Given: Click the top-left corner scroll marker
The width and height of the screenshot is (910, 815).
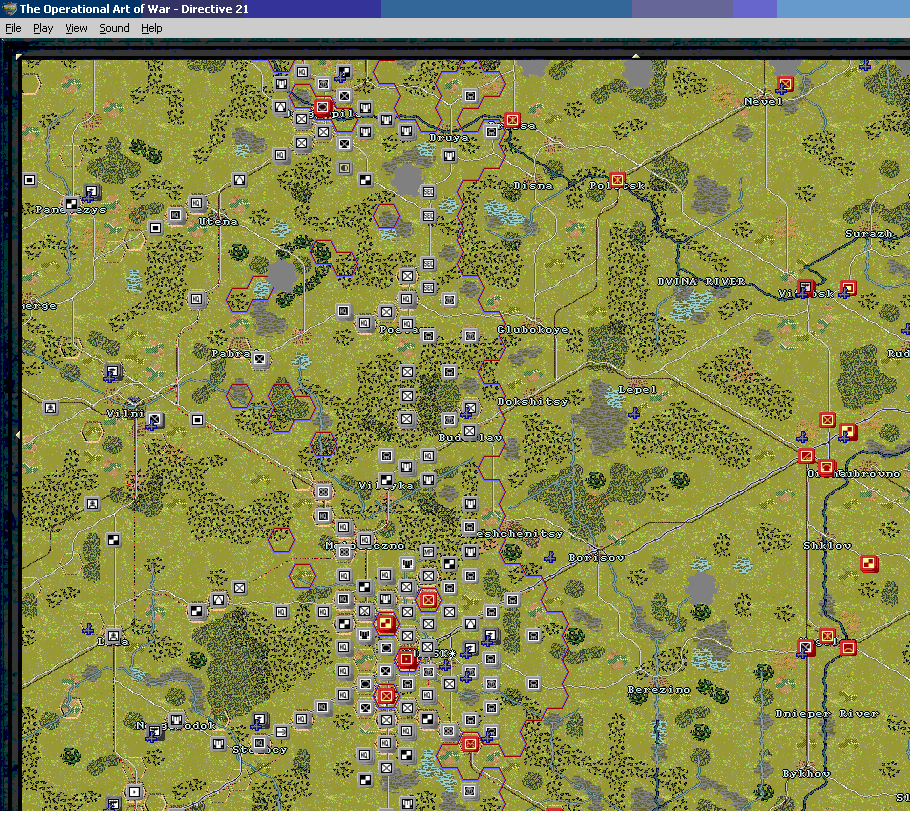Looking at the screenshot, I should [x=19, y=56].
